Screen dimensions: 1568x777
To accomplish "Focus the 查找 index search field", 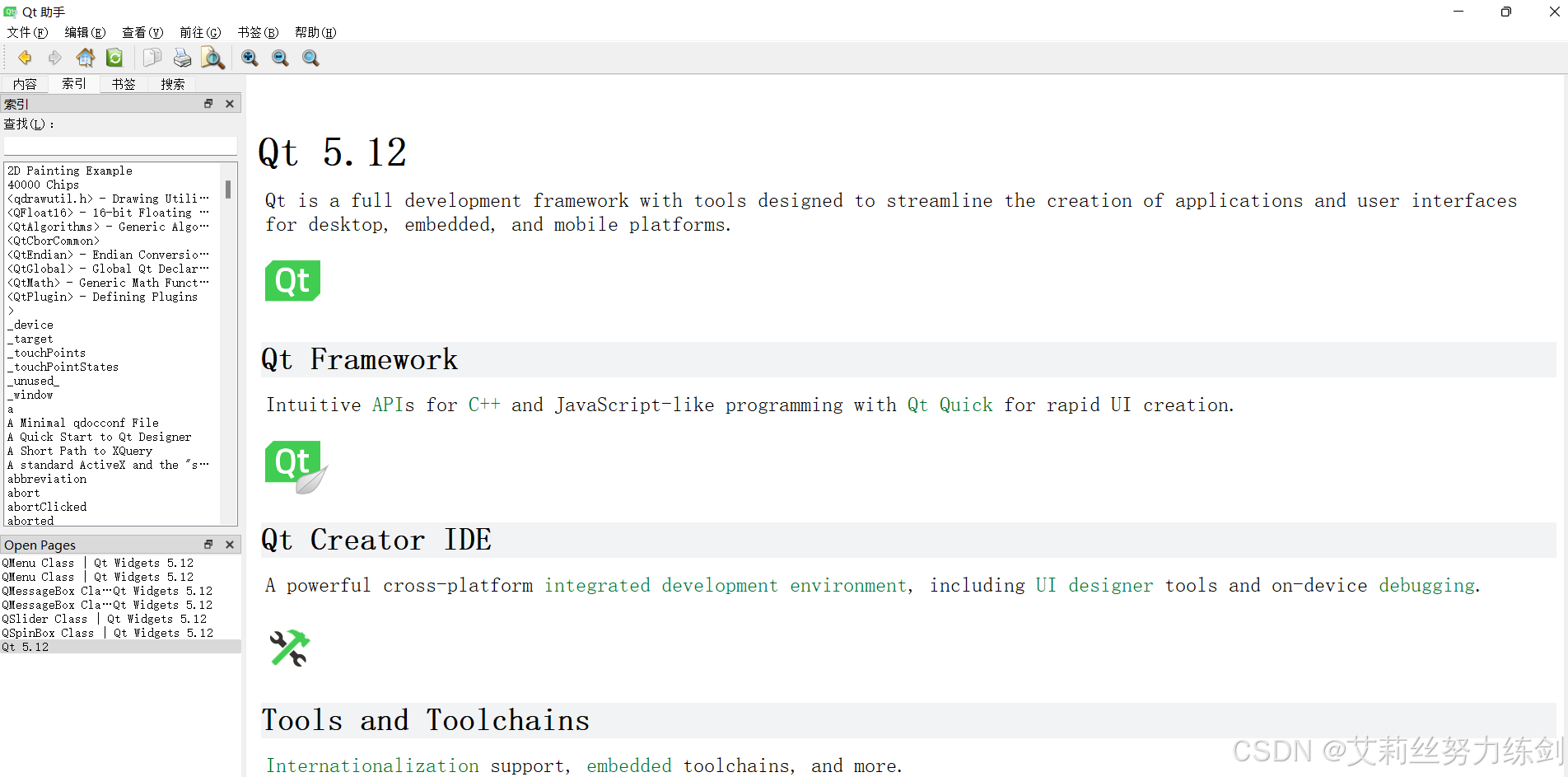I will click(120, 146).
